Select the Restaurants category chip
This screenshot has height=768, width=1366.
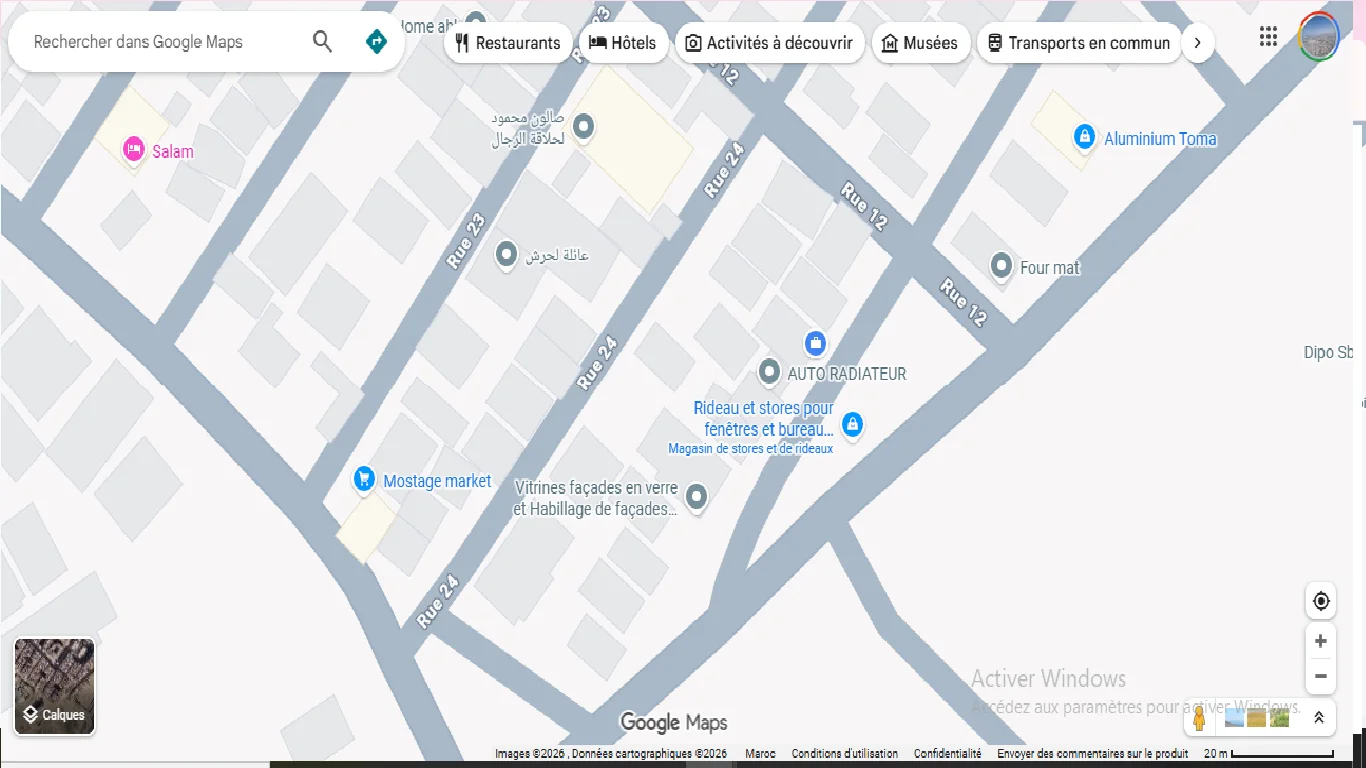(x=508, y=43)
